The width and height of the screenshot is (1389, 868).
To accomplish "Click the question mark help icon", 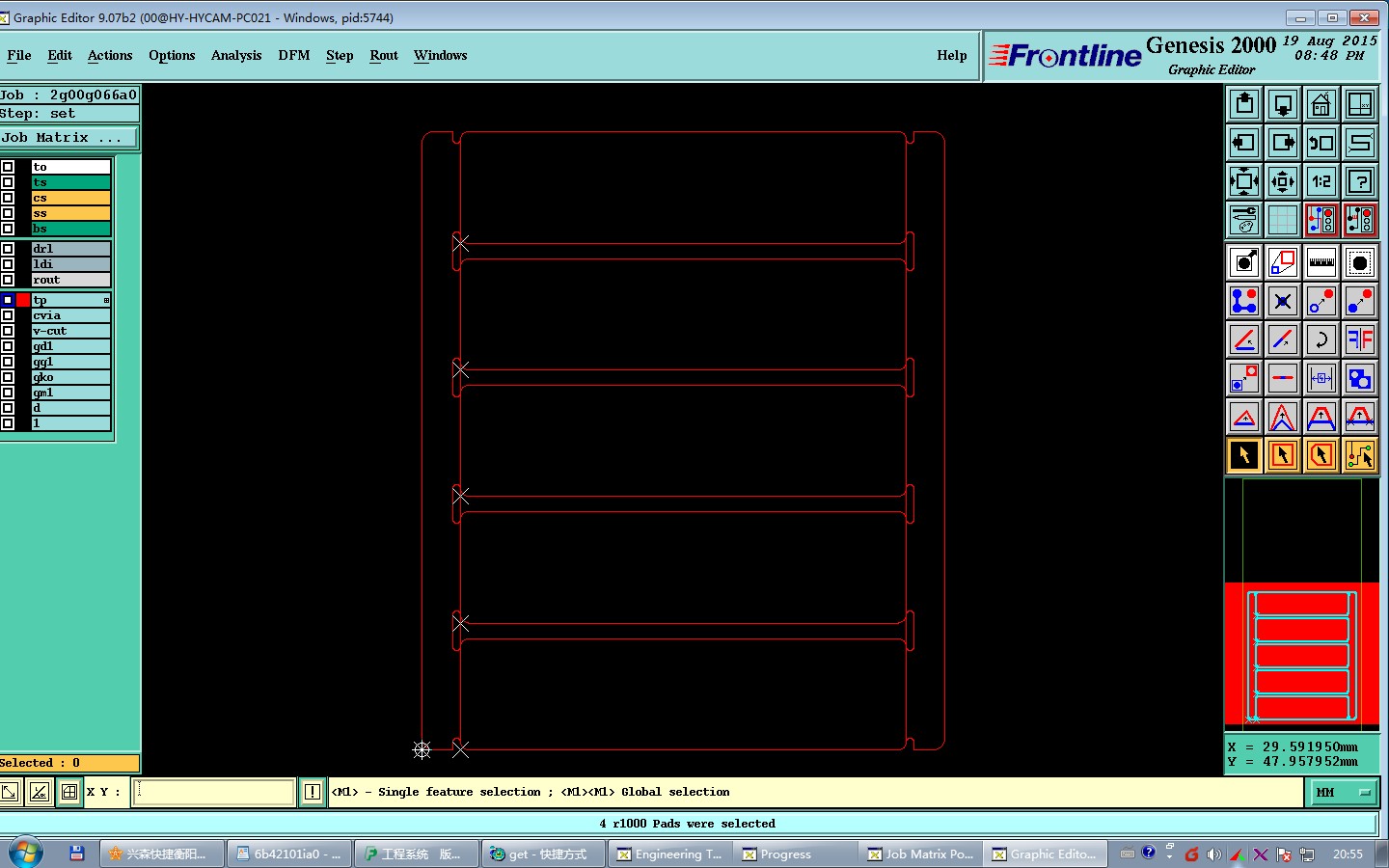I will coord(1360,181).
